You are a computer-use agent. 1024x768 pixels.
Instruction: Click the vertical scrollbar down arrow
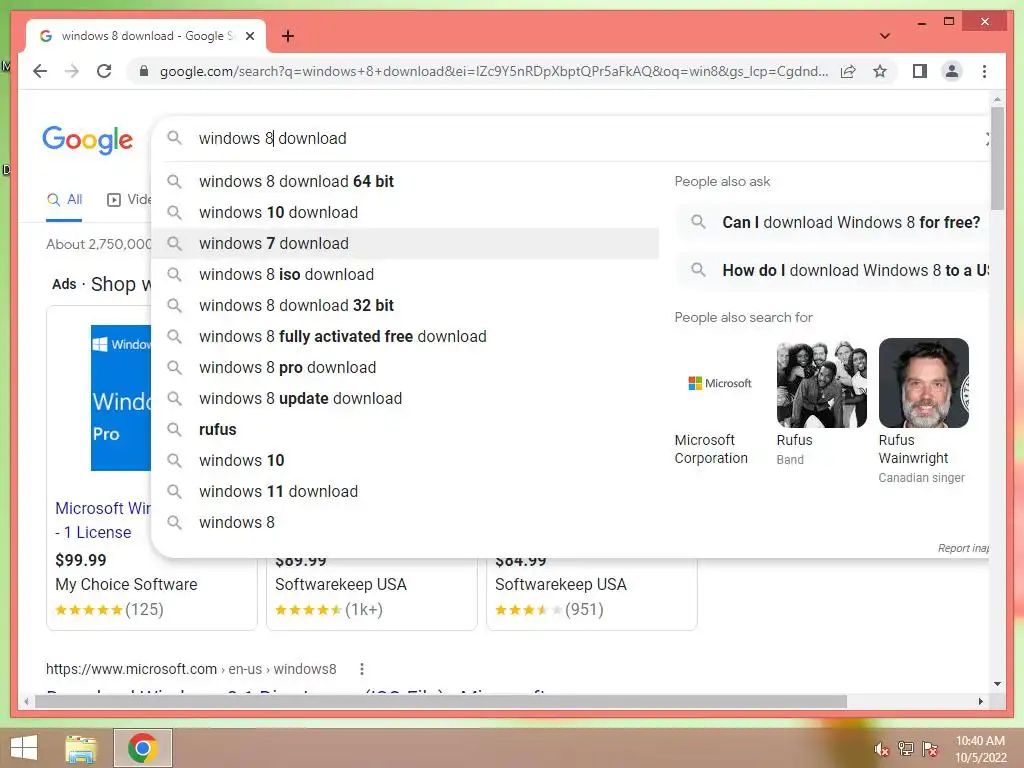pos(997,684)
